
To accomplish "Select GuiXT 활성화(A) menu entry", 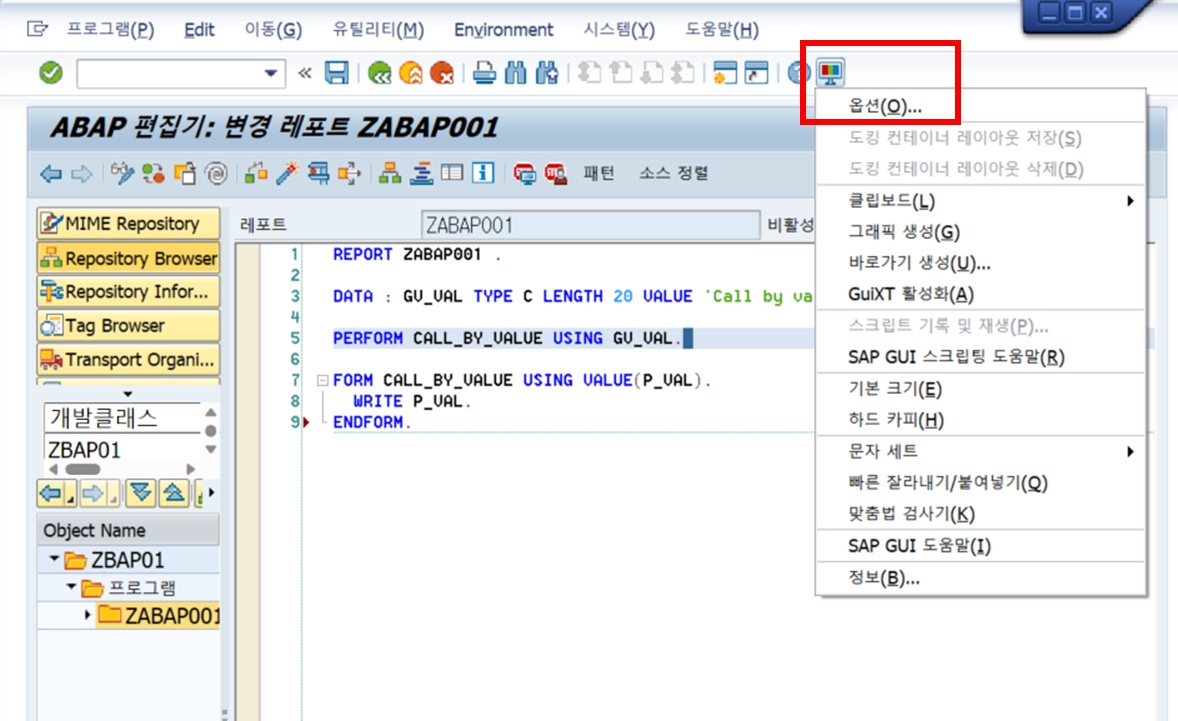I will click(980, 294).
